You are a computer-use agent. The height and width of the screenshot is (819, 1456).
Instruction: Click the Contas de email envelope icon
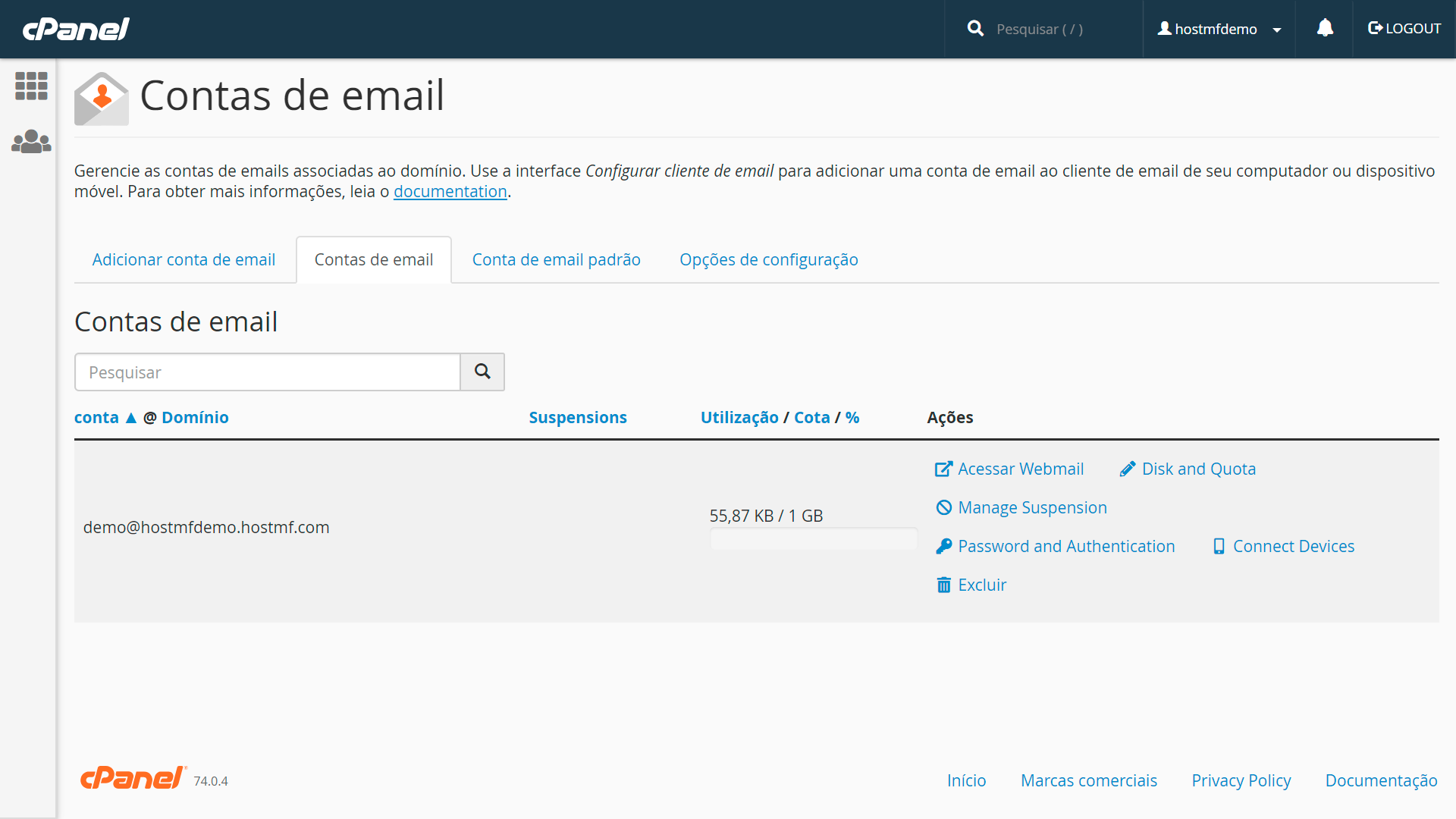[x=102, y=99]
